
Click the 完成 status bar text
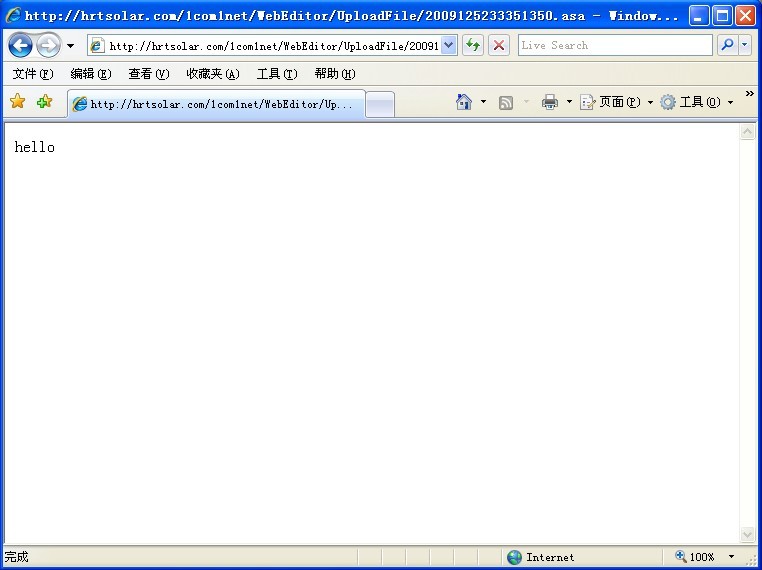click(17, 557)
